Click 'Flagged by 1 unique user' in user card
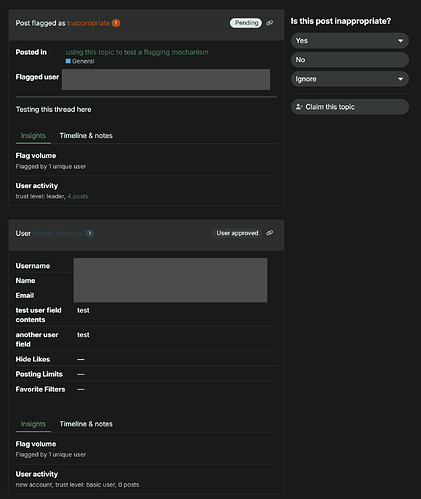The height and width of the screenshot is (499, 421). 51,455
